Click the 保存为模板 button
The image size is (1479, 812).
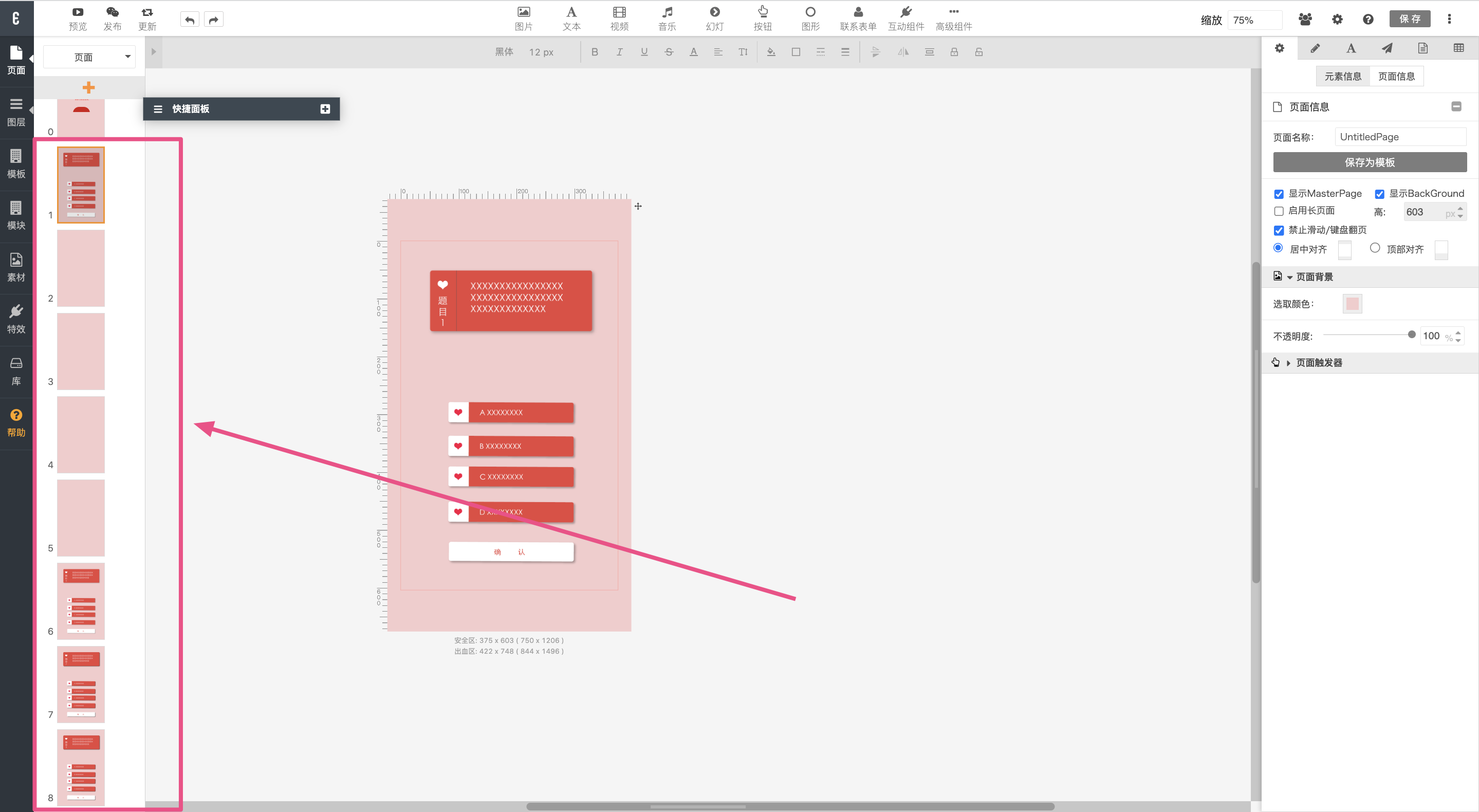click(1370, 162)
